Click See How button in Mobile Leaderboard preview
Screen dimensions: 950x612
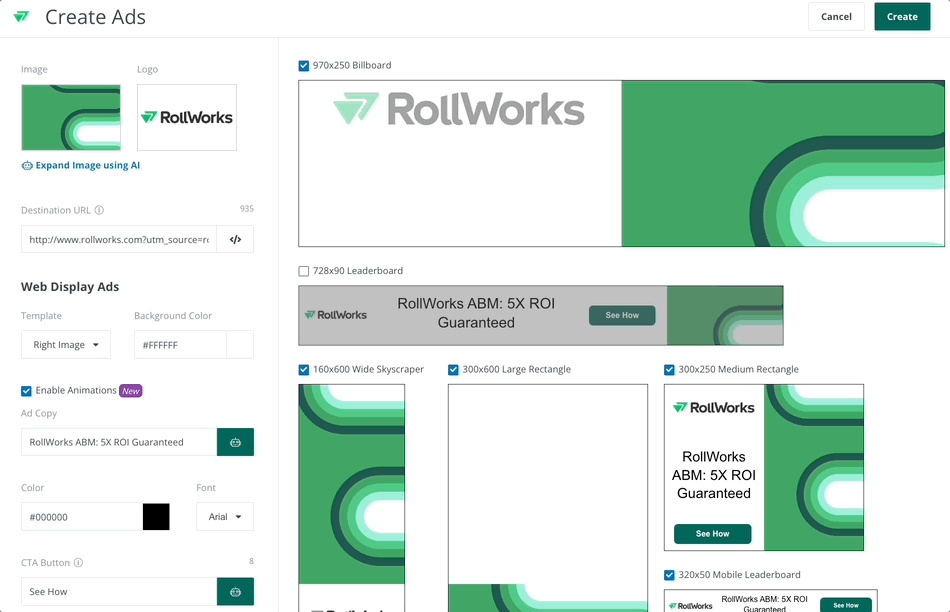pyautogui.click(x=846, y=605)
